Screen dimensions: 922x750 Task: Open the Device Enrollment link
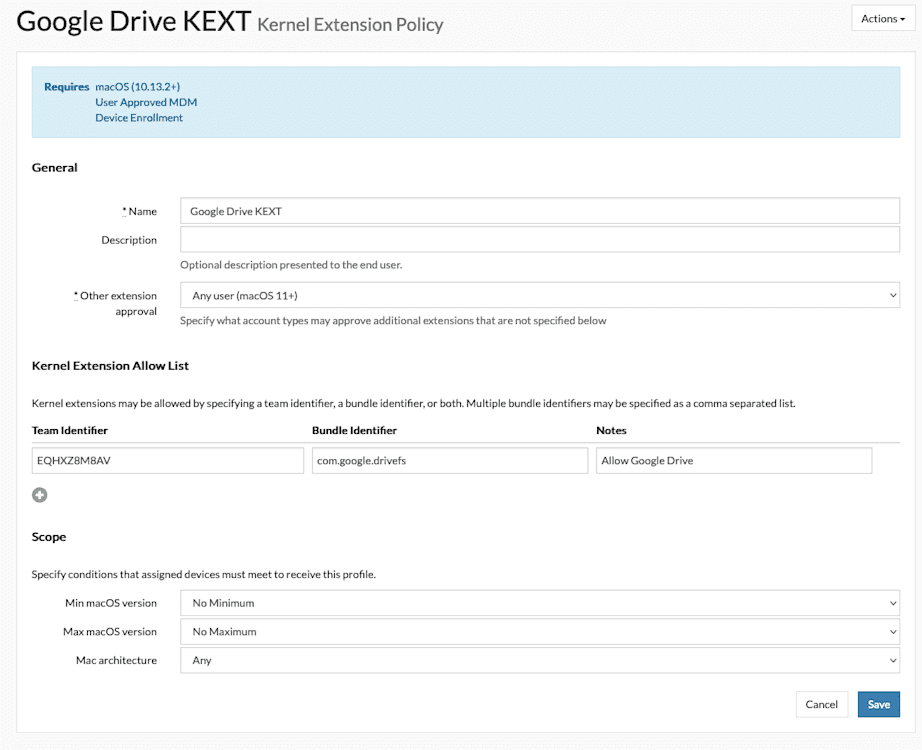click(139, 118)
